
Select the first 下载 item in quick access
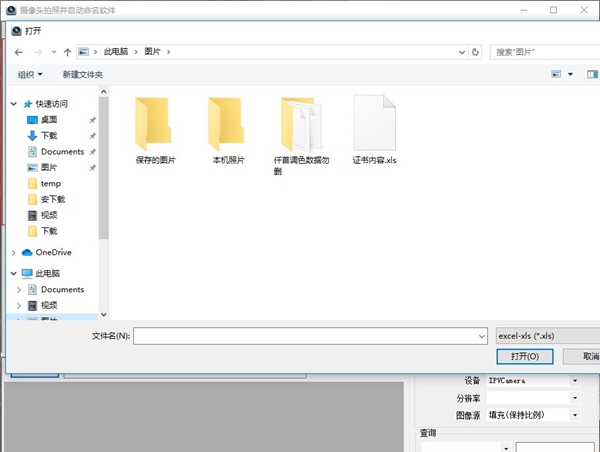tap(49, 135)
